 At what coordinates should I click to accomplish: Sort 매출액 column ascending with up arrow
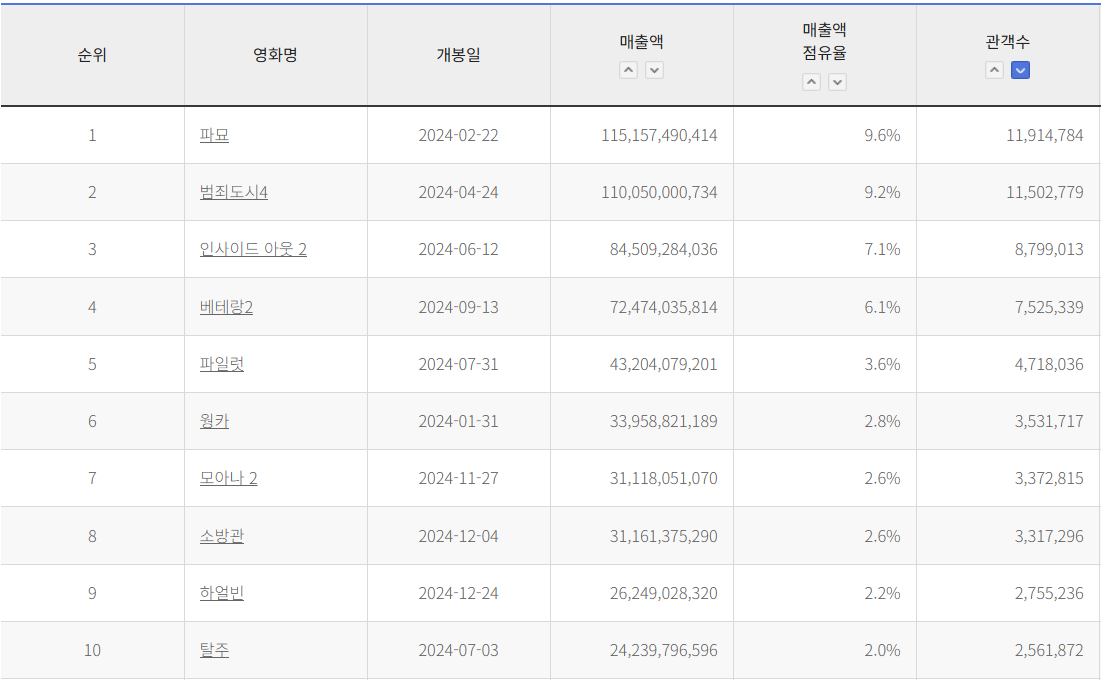pos(628,70)
